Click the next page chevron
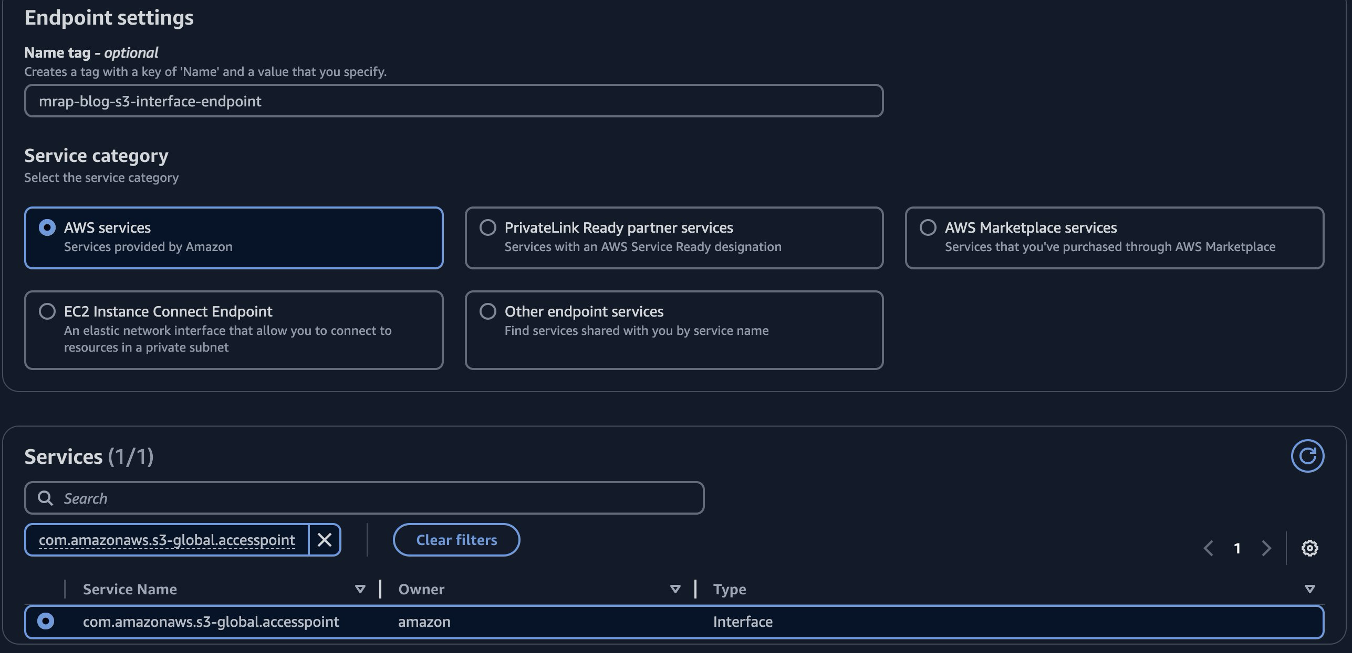 click(1267, 548)
